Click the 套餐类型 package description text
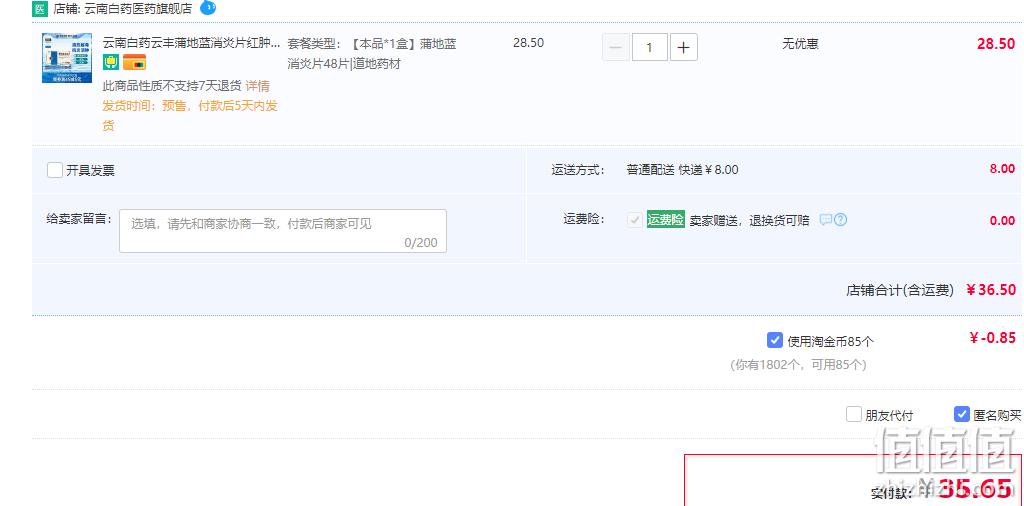 pos(372,54)
